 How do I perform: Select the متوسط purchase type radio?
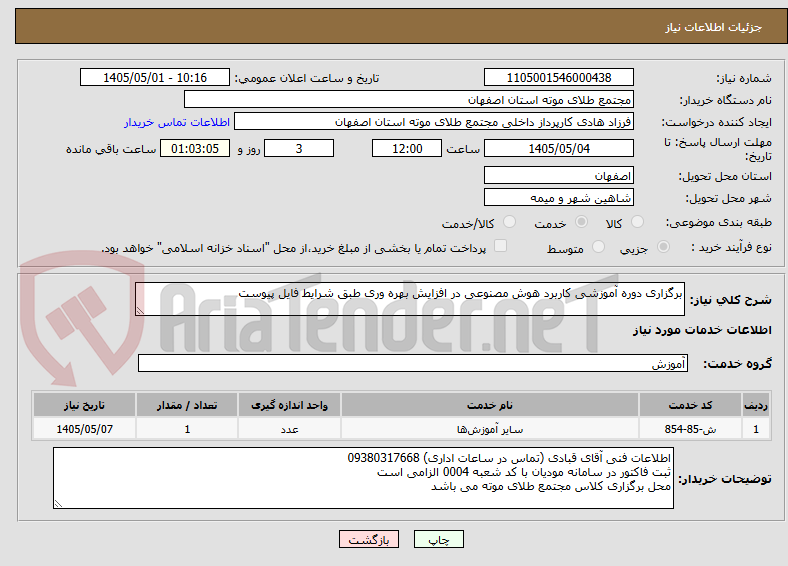pos(598,246)
